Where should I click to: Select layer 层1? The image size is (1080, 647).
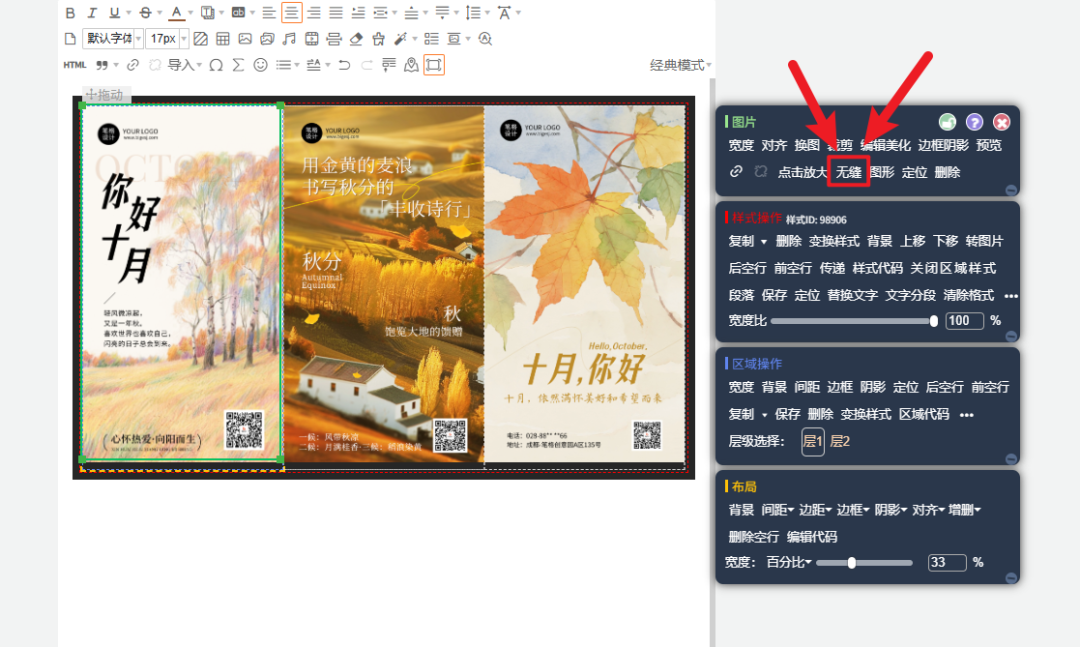click(813, 442)
